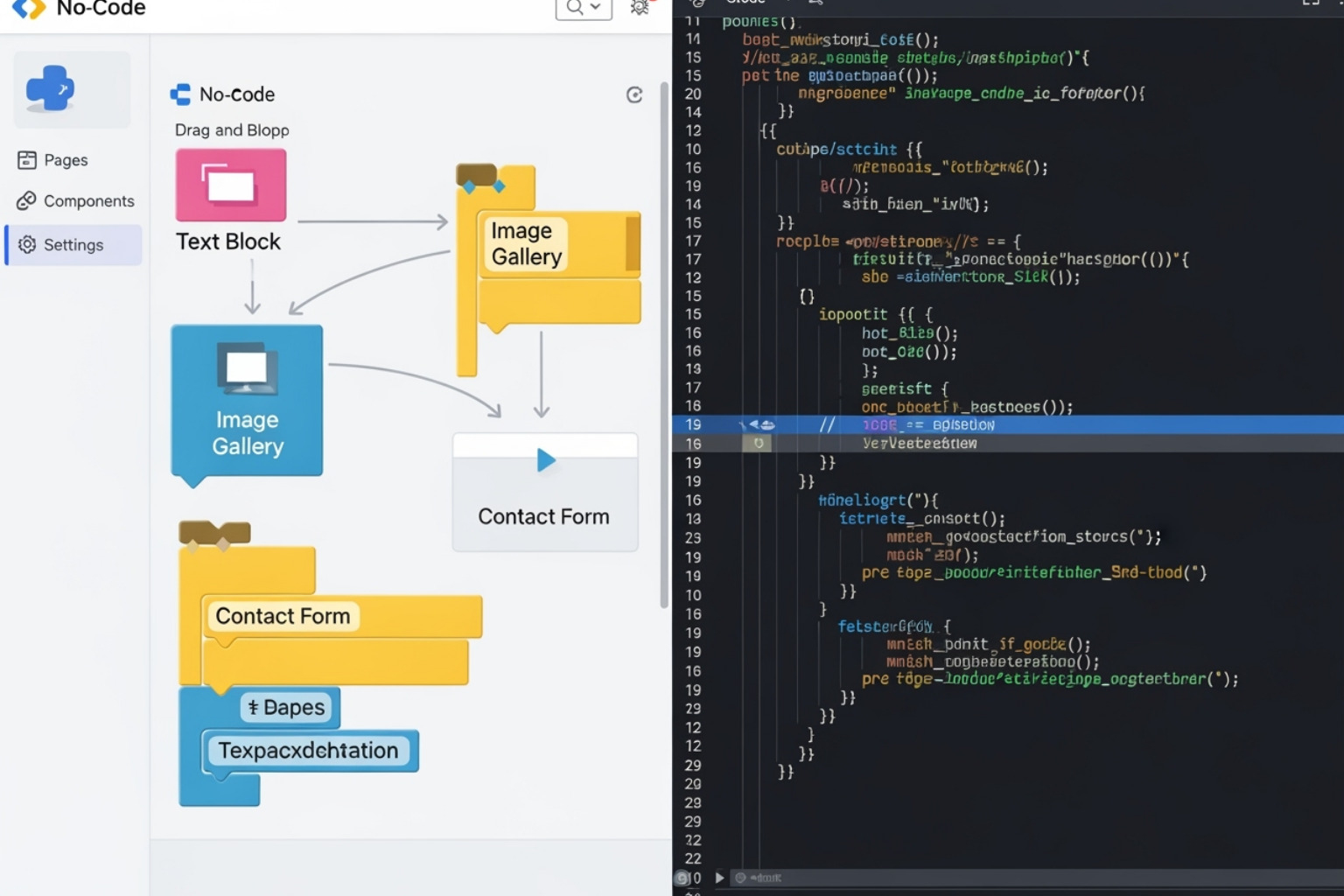Click the No-Code title above the canvas
This screenshot has height=896, width=1344.
tap(237, 94)
